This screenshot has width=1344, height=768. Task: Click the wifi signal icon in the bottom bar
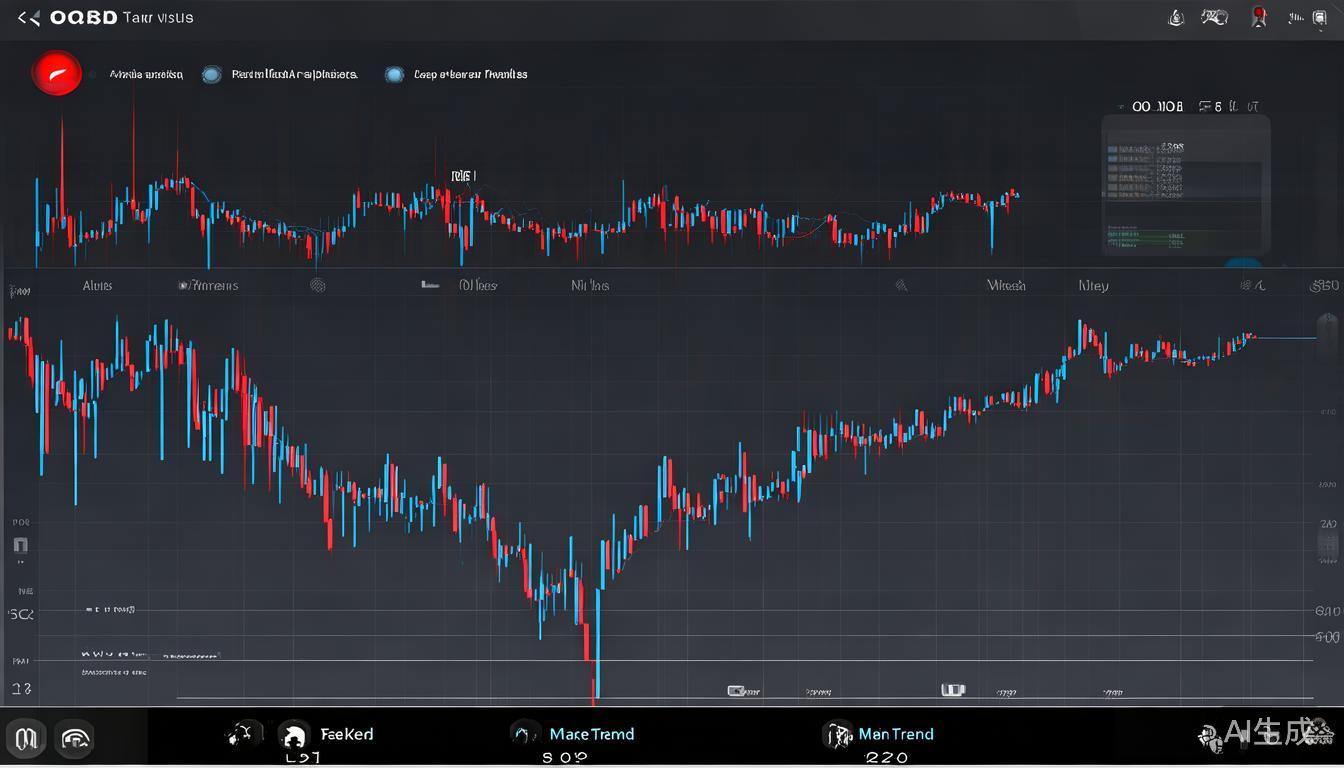[76, 739]
